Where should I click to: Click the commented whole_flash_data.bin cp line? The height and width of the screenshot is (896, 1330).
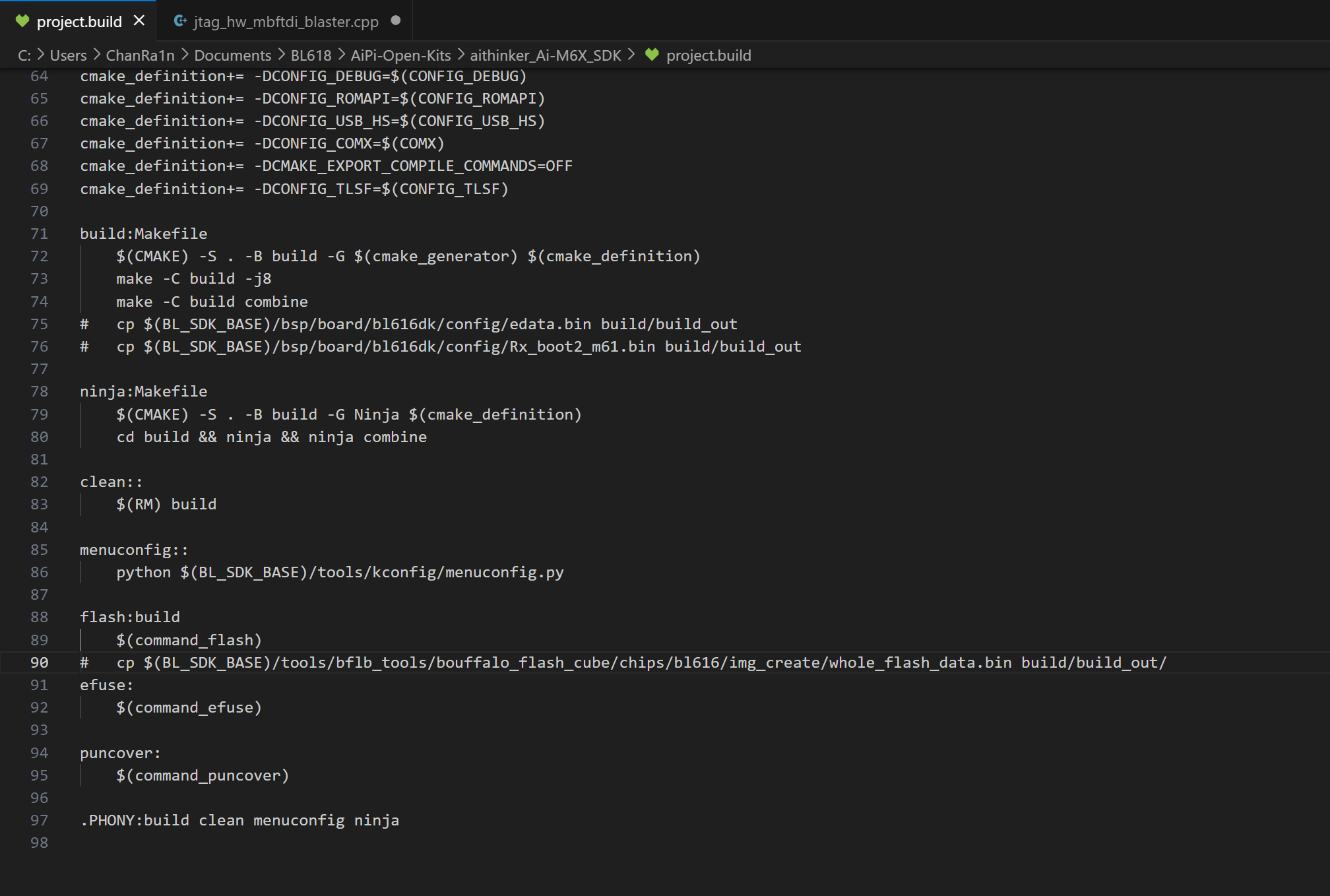[623, 662]
